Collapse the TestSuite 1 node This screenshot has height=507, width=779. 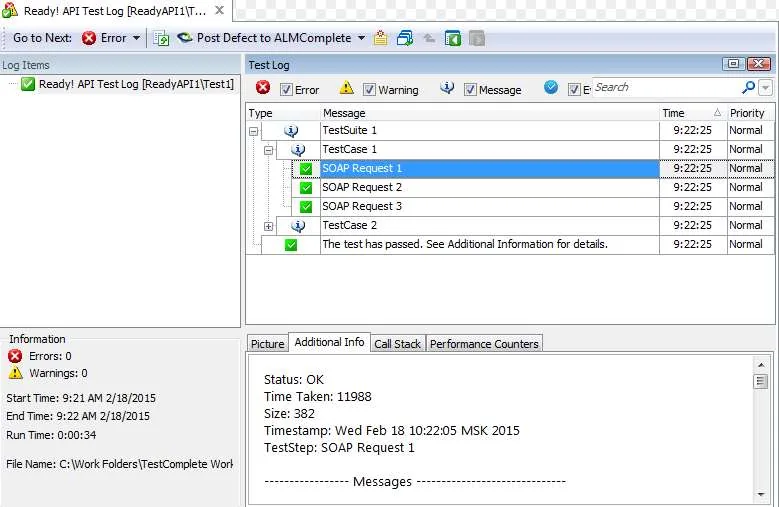click(254, 132)
